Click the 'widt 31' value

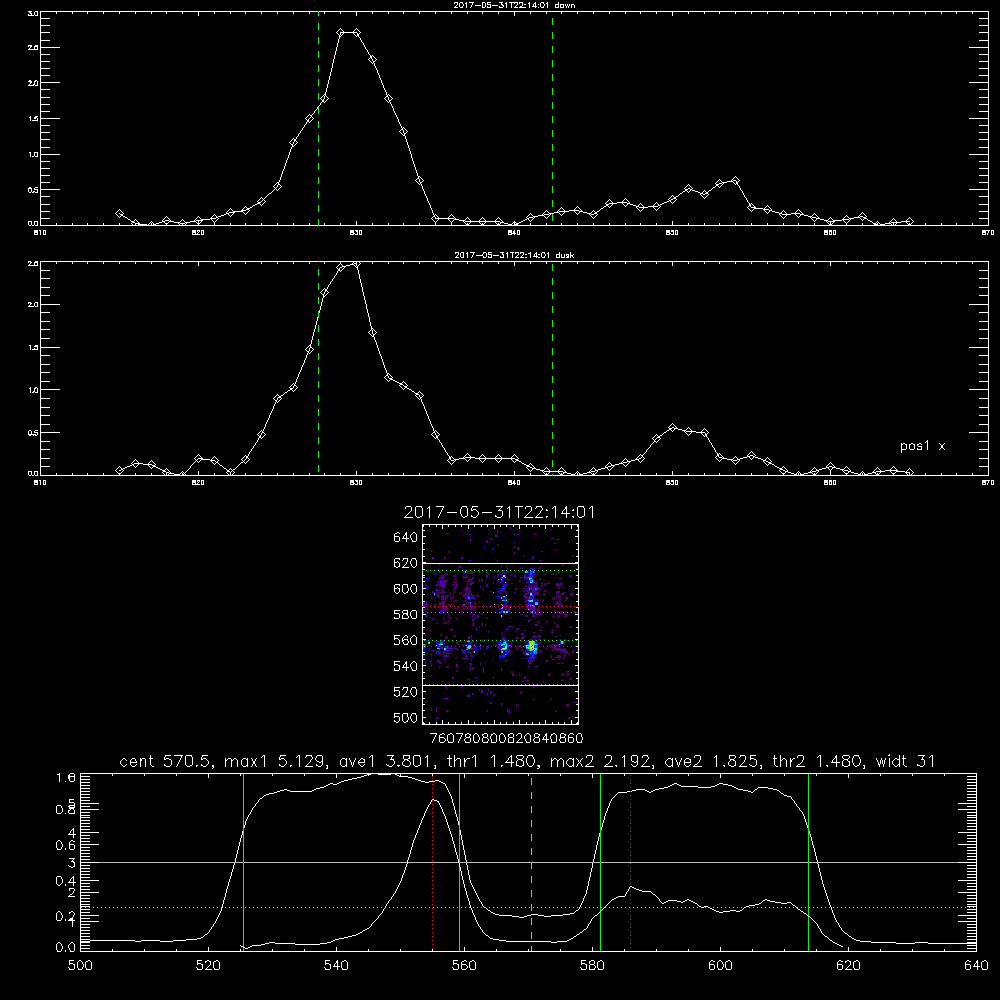coord(906,761)
